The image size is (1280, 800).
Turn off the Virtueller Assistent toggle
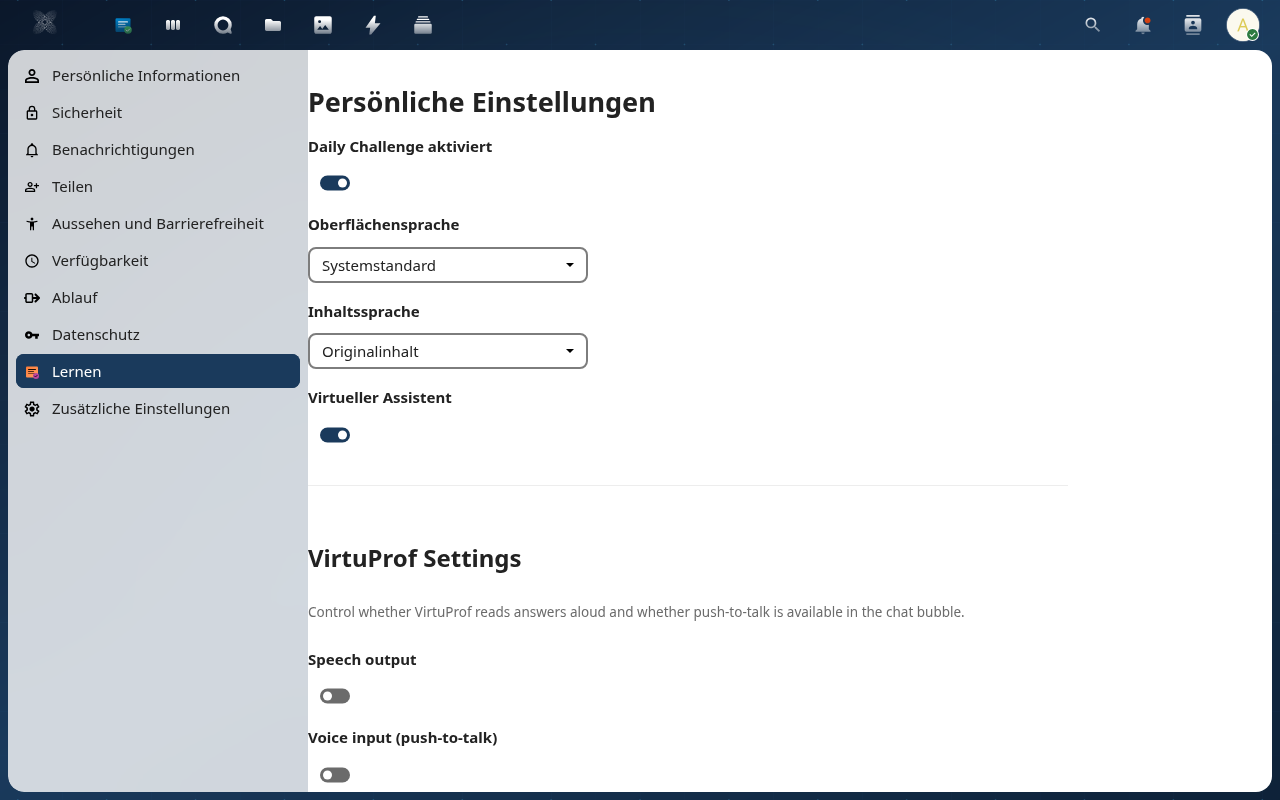[335, 435]
